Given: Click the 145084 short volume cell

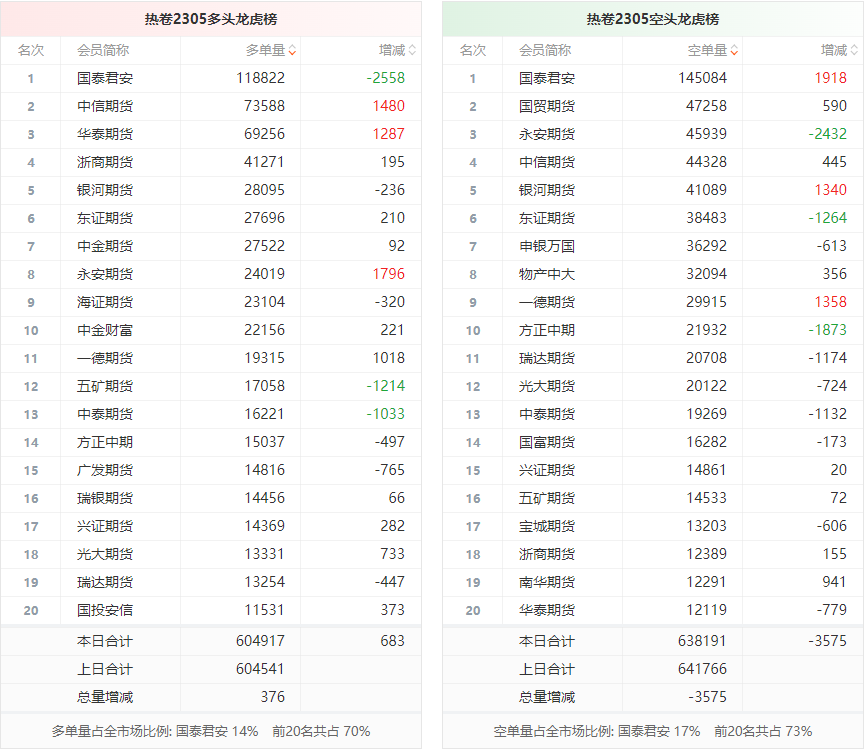Looking at the screenshot, I should [703, 78].
